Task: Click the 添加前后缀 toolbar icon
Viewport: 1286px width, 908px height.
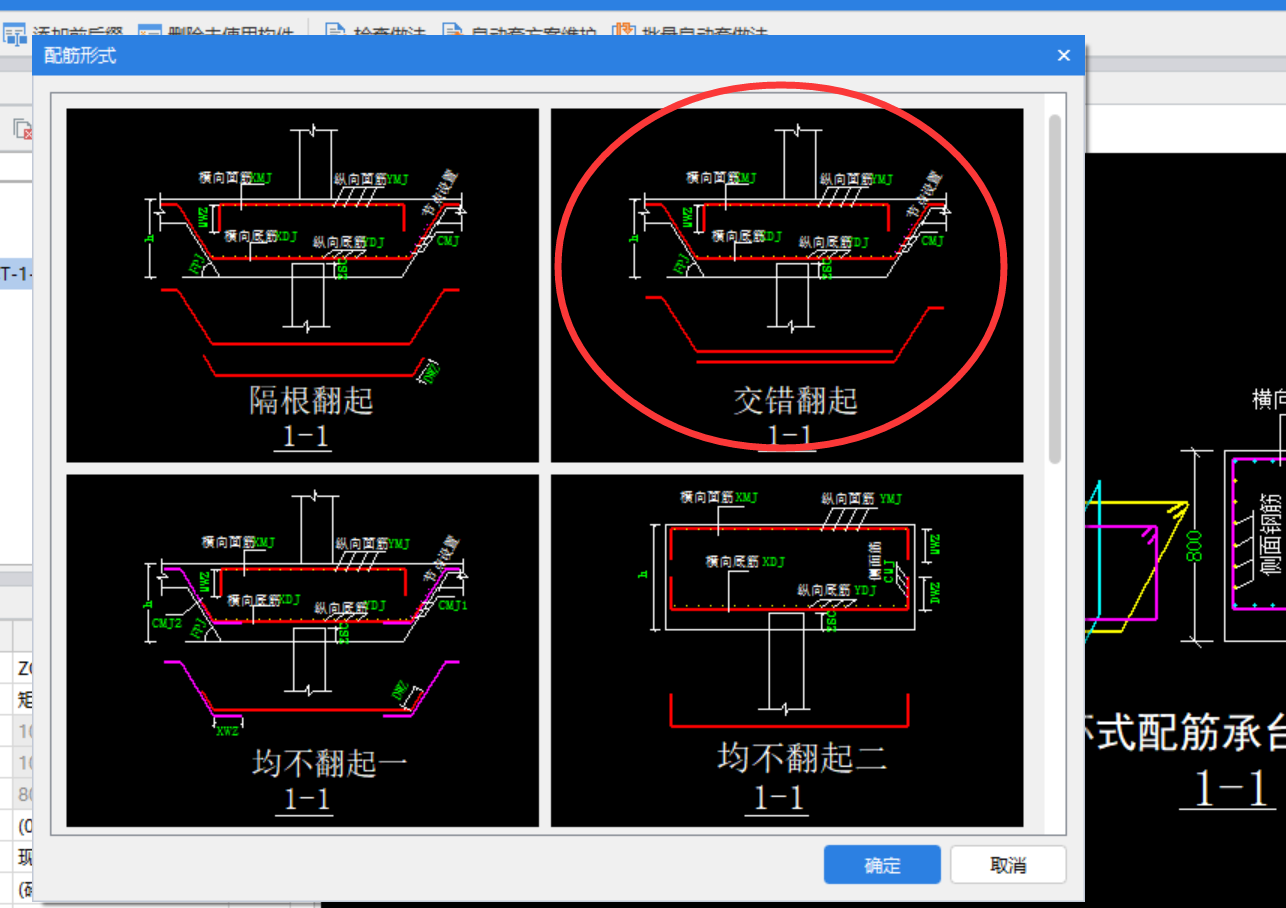Action: click(15, 36)
